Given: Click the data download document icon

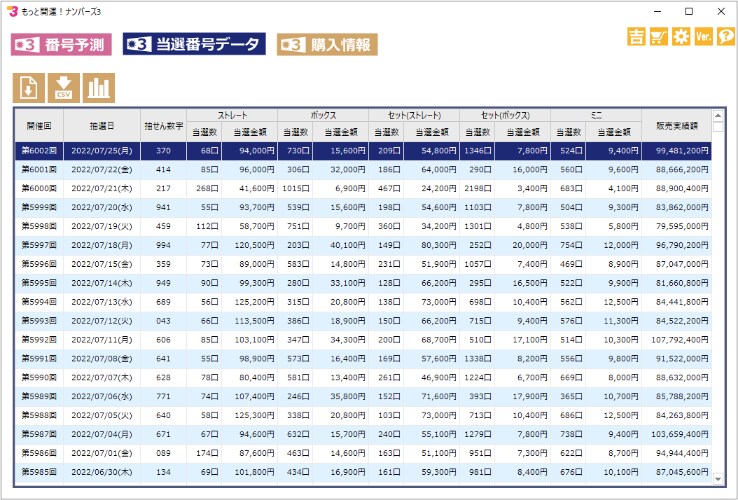Looking at the screenshot, I should tap(29, 88).
